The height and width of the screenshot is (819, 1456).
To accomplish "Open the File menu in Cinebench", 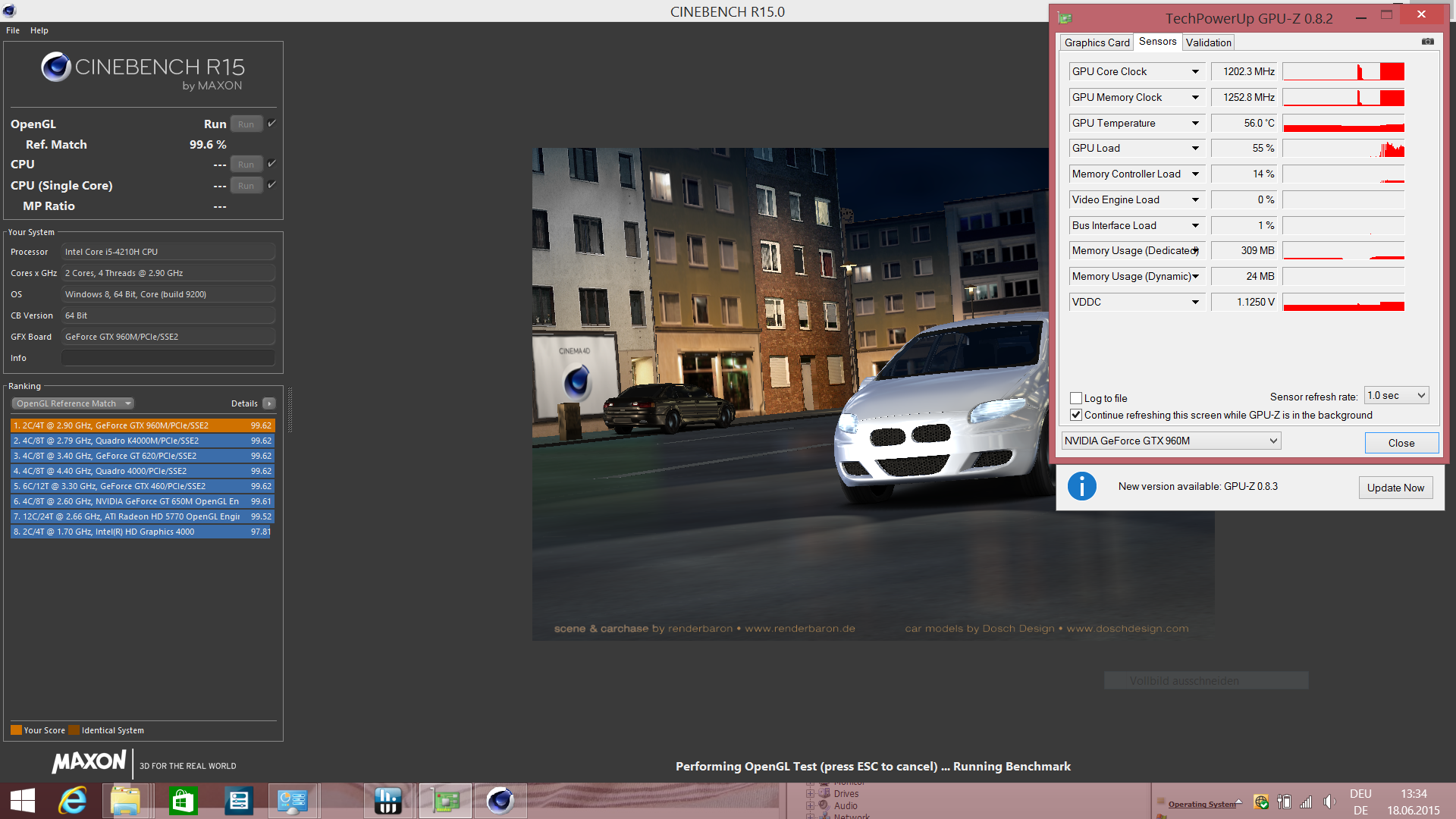I will [x=13, y=30].
